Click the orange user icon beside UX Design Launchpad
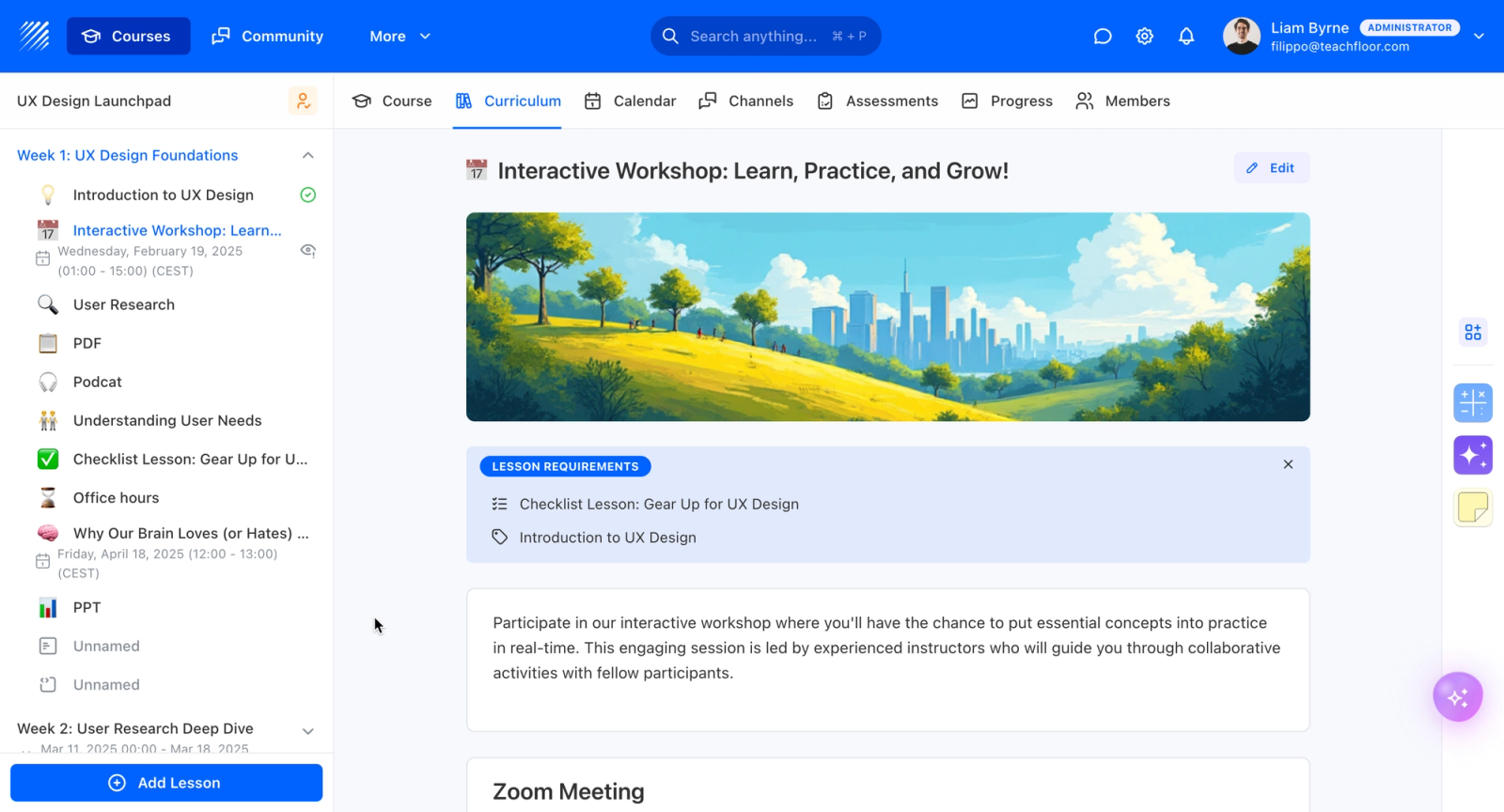The height and width of the screenshot is (812, 1504). click(303, 101)
